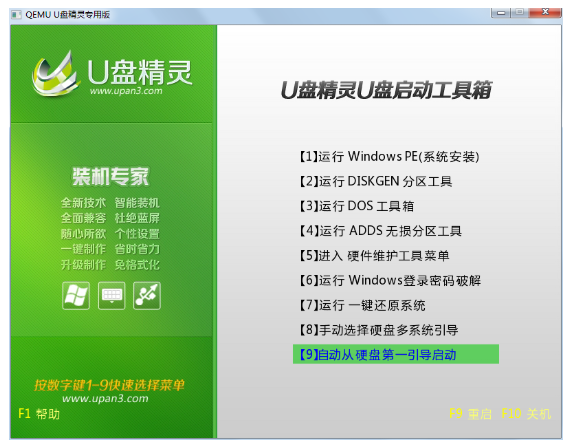Click www.upan3.com link at panel bottom
Screen dimensions: 571x445
[x=105, y=399]
